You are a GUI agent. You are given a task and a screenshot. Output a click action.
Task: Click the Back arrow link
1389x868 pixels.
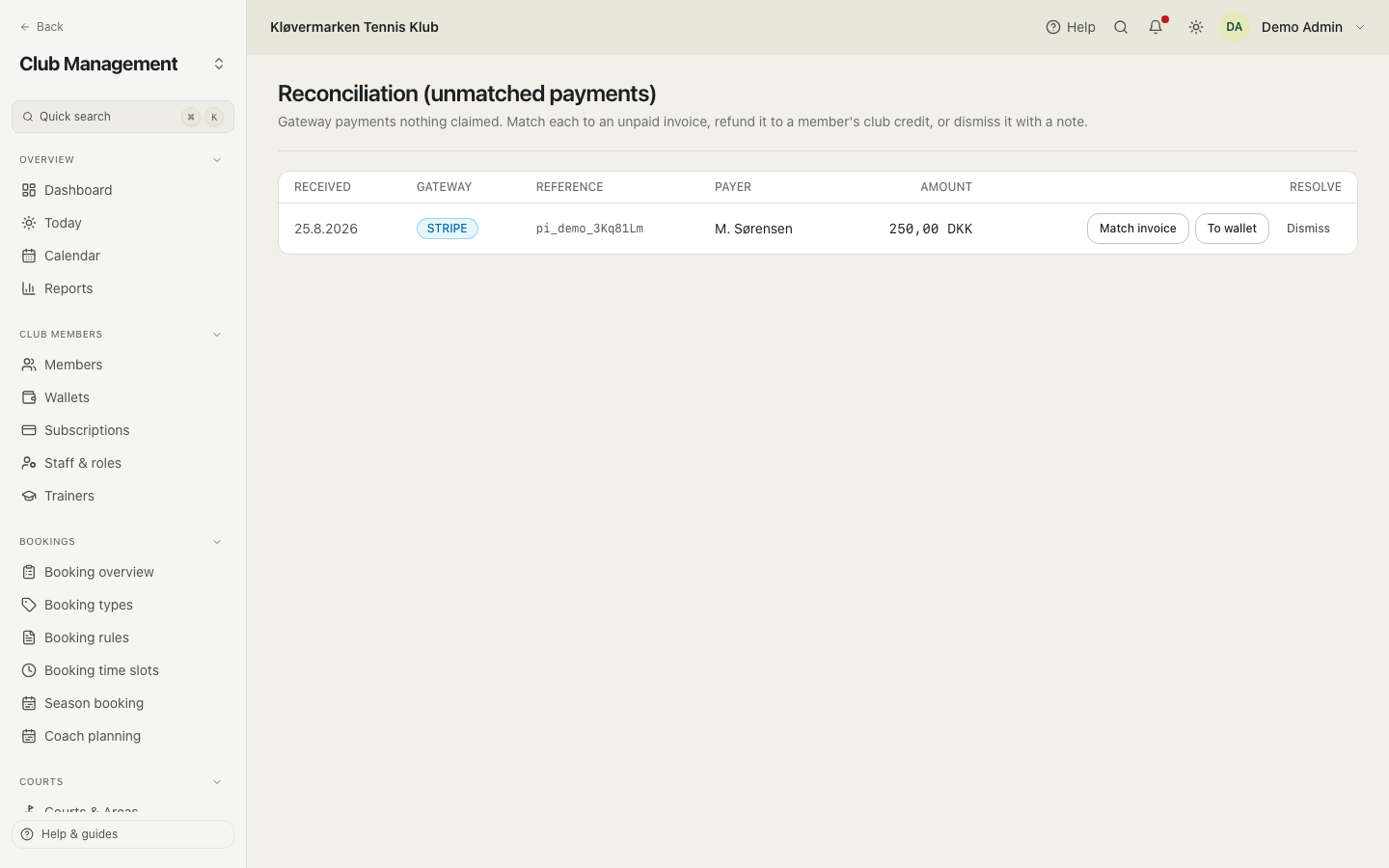(41, 27)
